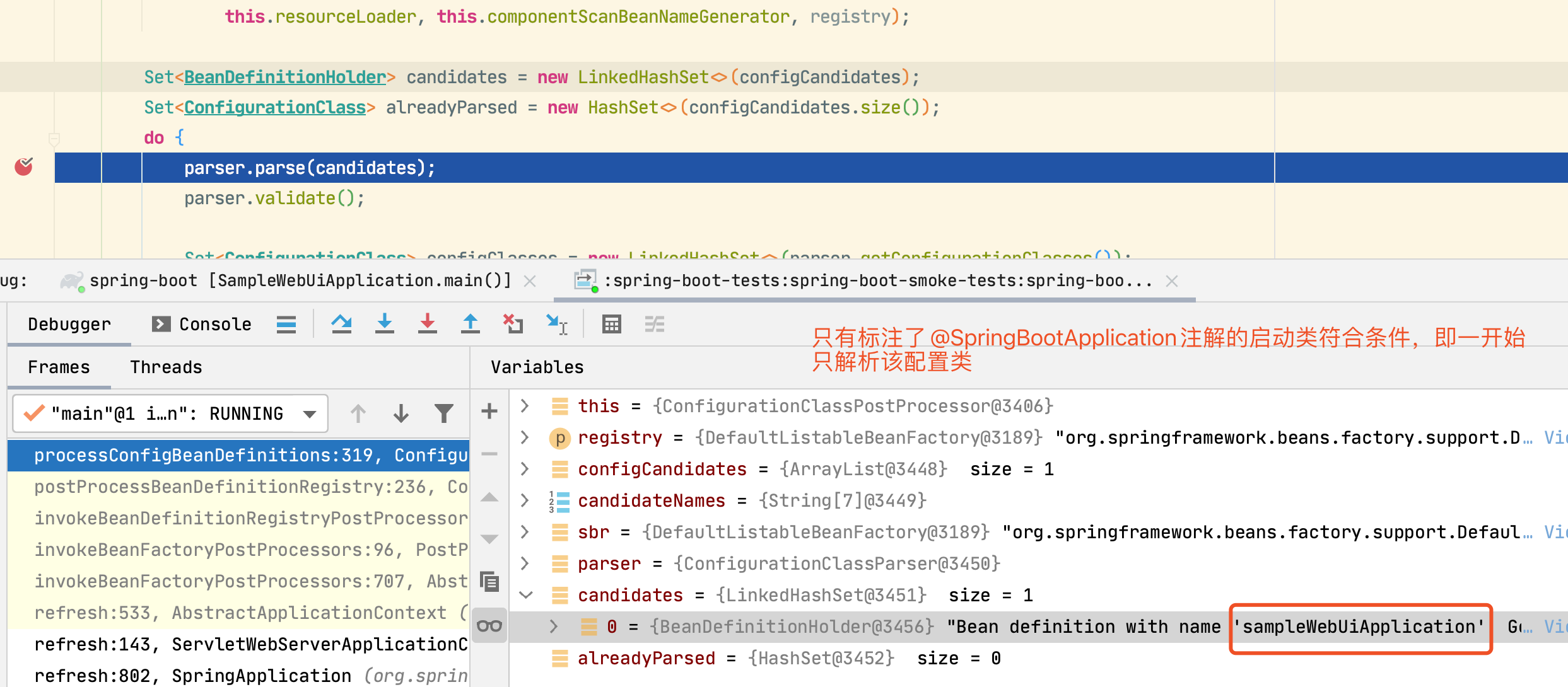
Task: Open BeanDefinitionHolder class link in code
Action: [x=285, y=77]
